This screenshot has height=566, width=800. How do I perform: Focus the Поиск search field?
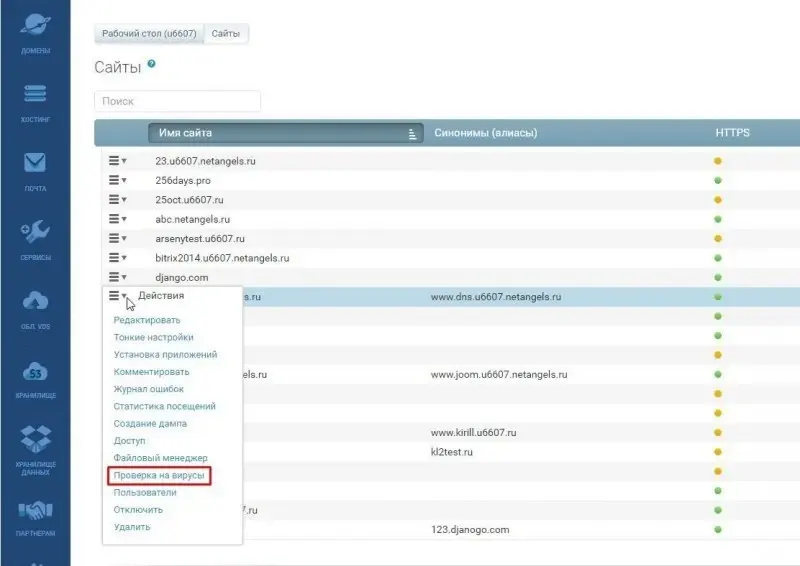click(178, 101)
